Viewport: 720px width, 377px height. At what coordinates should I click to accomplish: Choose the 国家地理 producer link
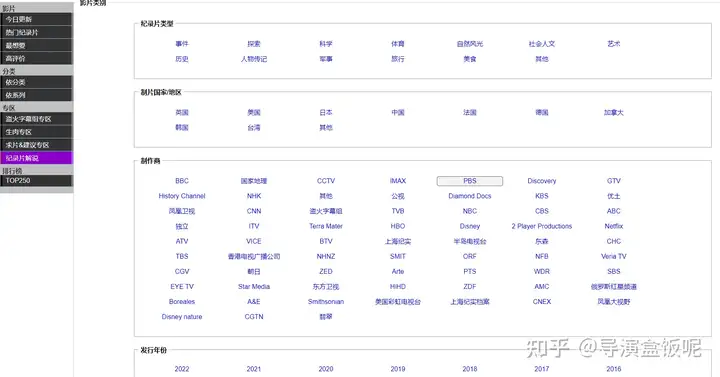(x=254, y=181)
